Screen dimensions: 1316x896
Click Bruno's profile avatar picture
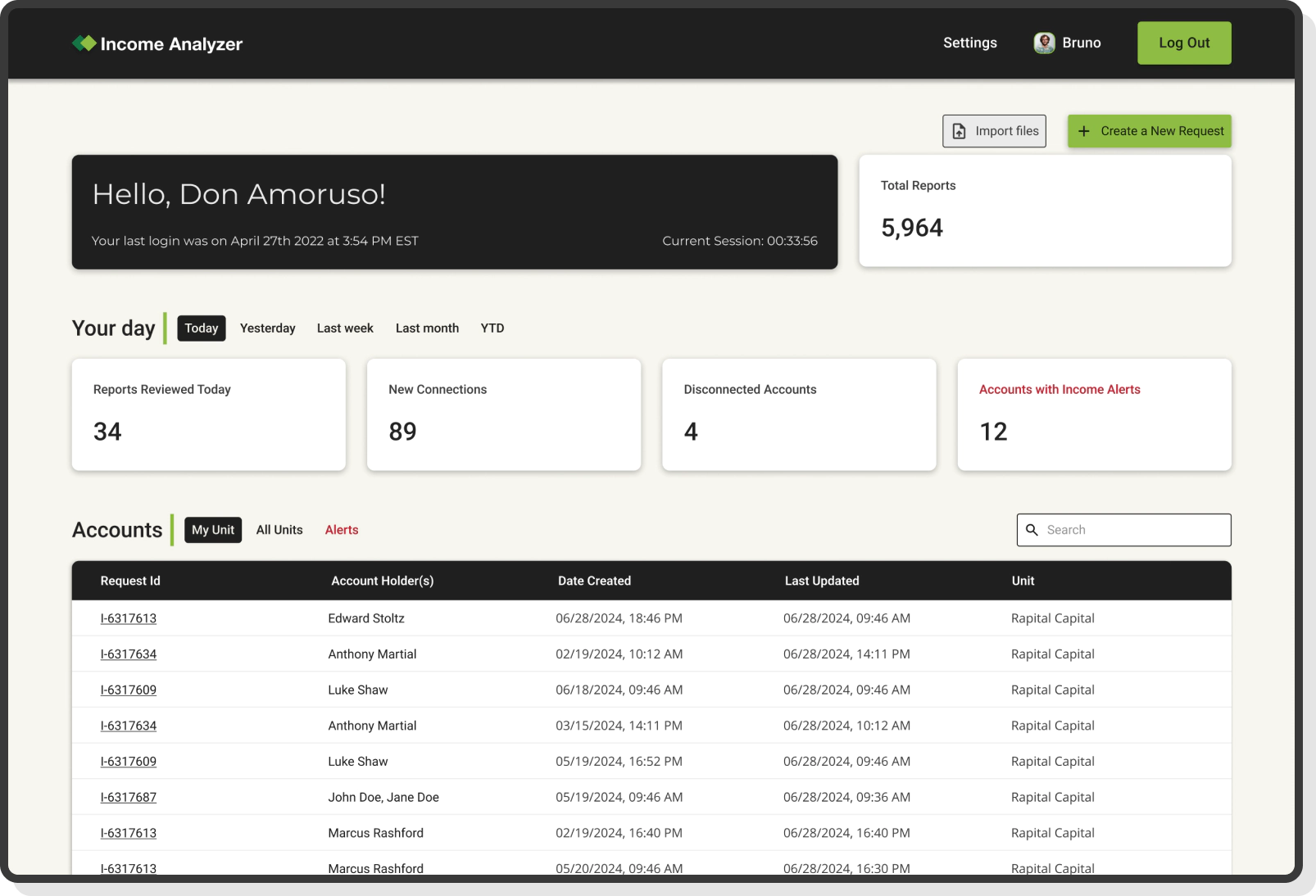(x=1044, y=43)
